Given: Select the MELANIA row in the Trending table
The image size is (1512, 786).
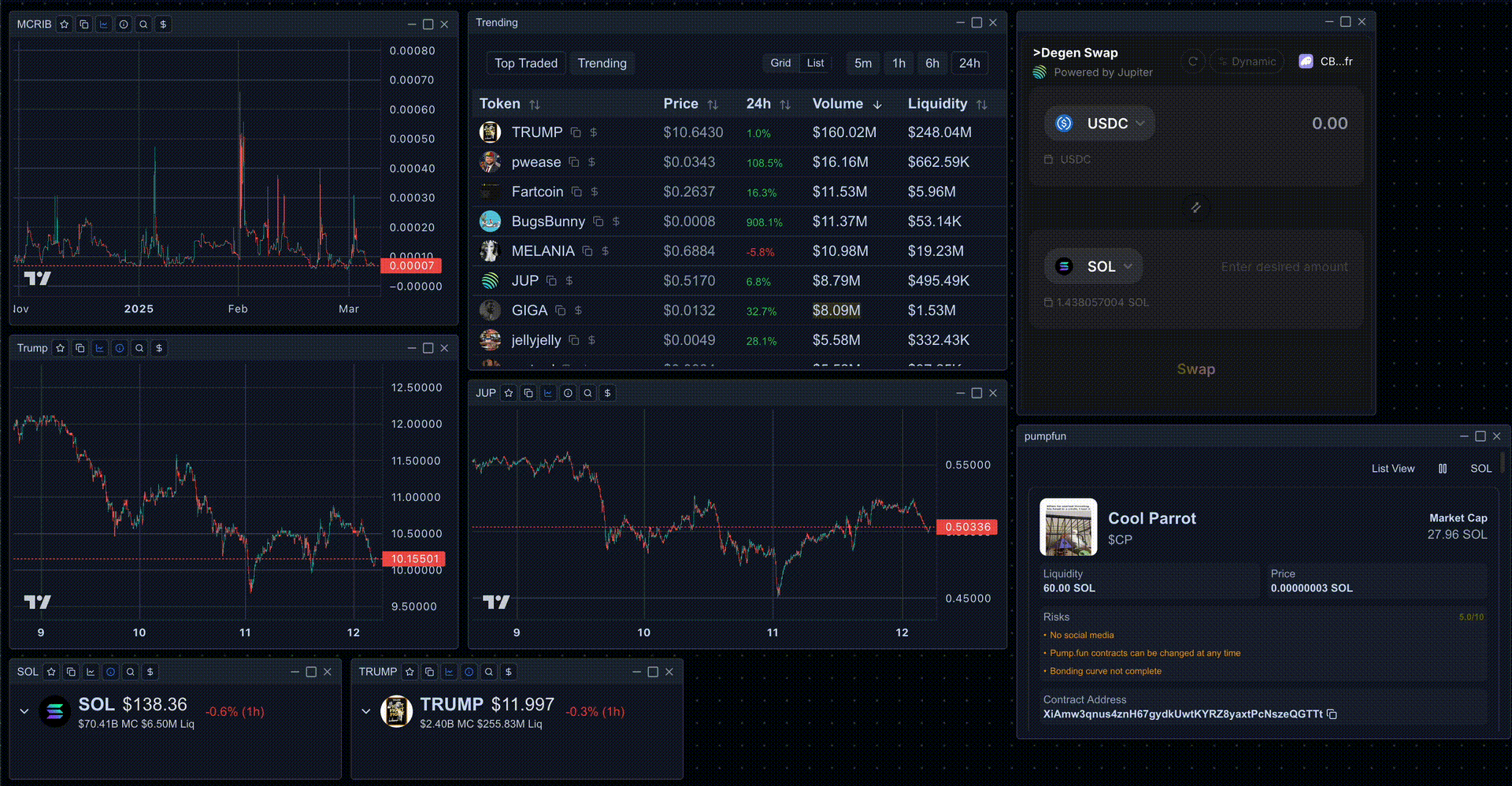Looking at the screenshot, I should [738, 251].
